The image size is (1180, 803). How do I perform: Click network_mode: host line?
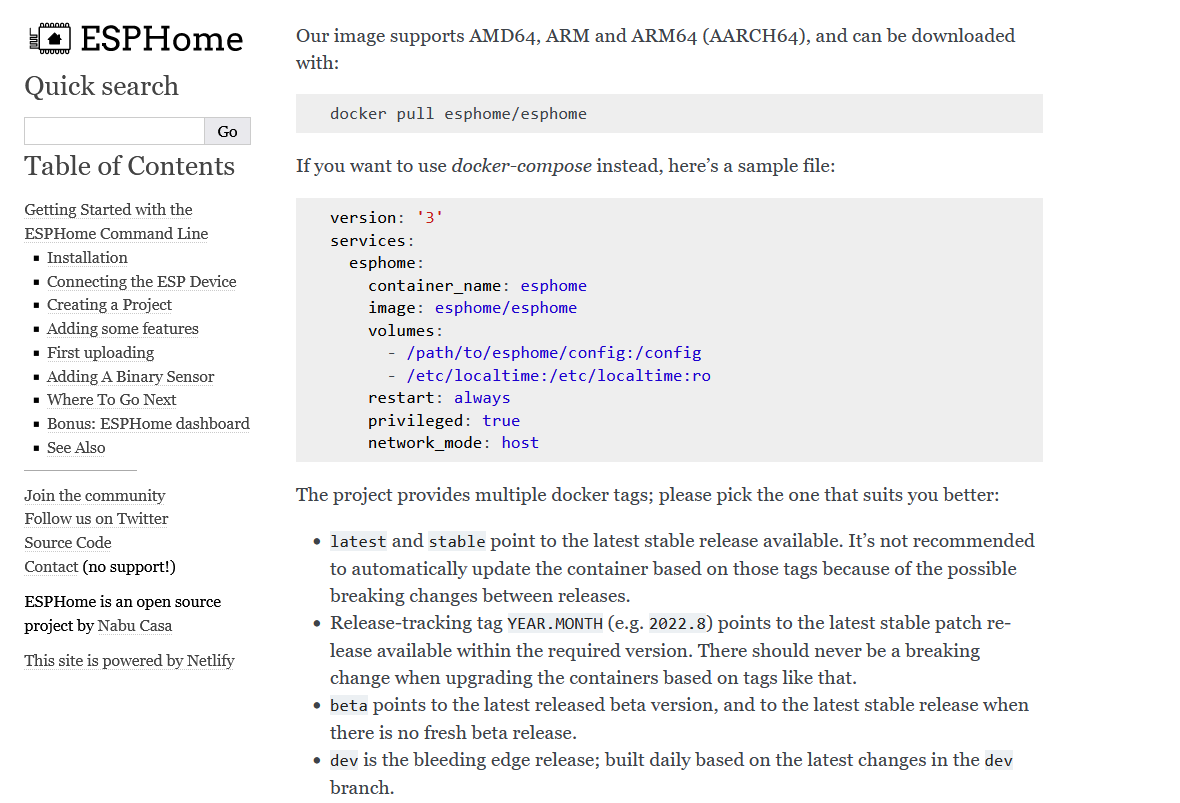pyautogui.click(x=453, y=443)
